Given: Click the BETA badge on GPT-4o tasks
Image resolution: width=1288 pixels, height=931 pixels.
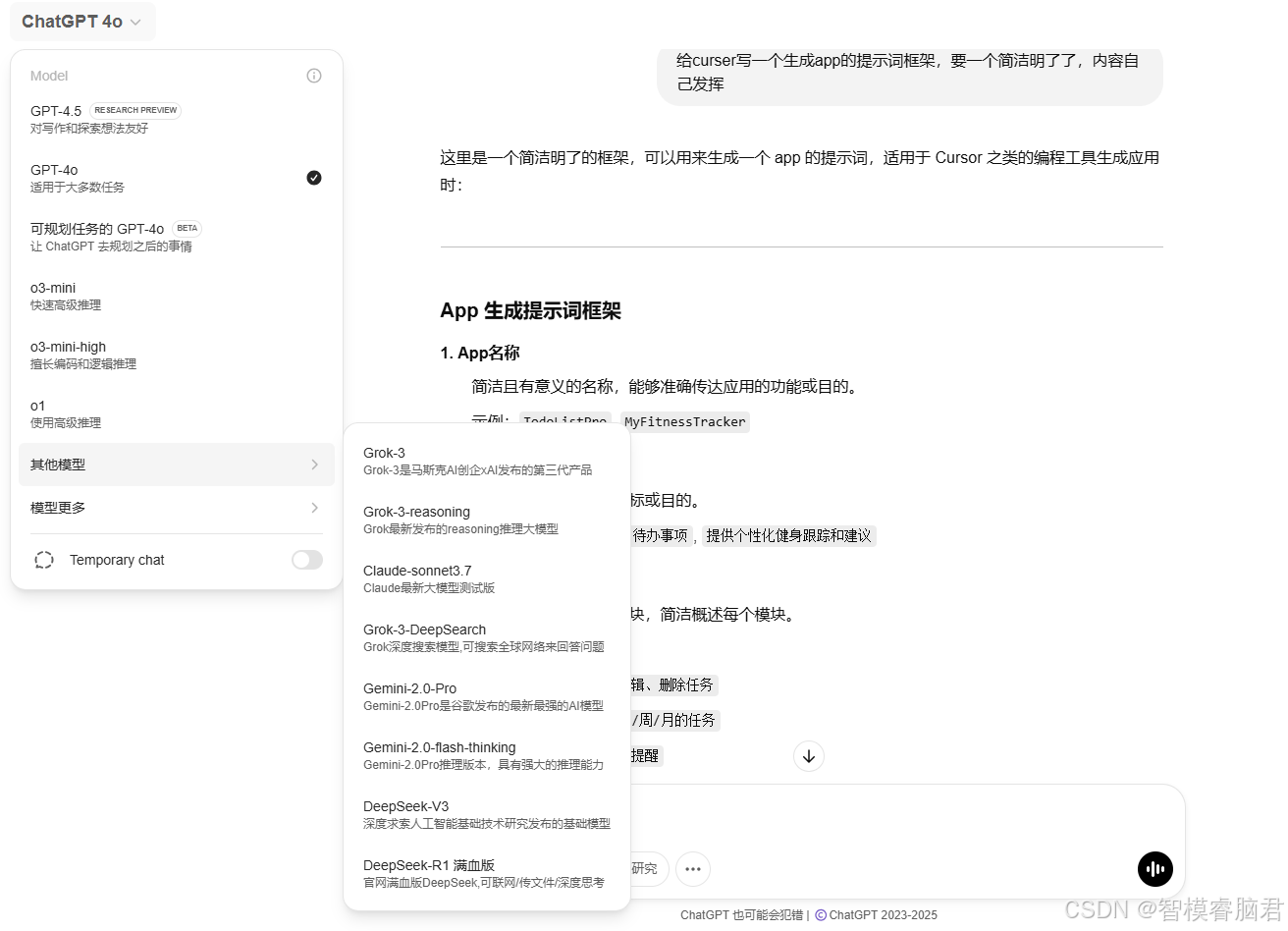Looking at the screenshot, I should (187, 228).
